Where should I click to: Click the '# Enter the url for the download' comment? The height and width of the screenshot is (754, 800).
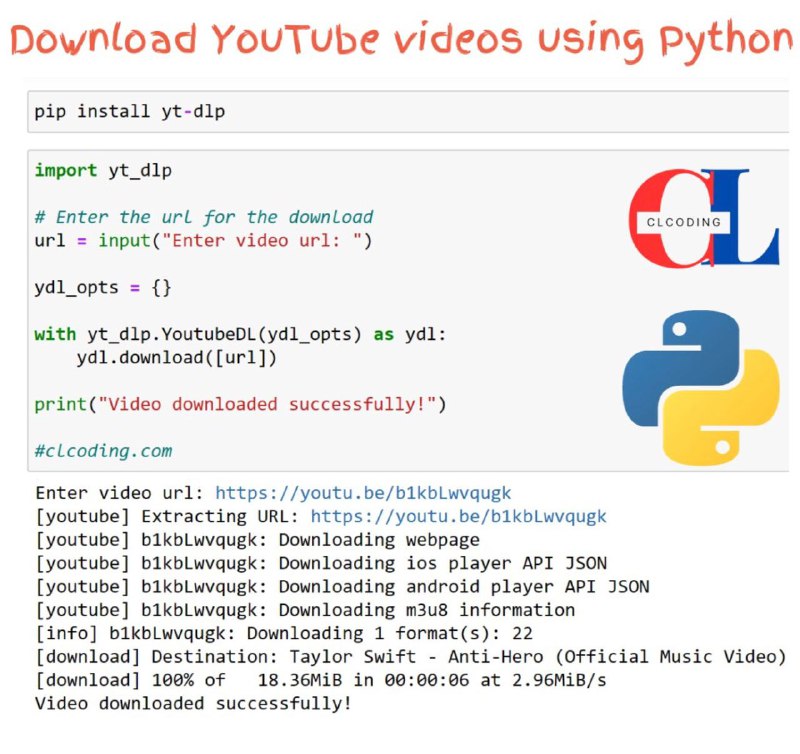tap(204, 217)
